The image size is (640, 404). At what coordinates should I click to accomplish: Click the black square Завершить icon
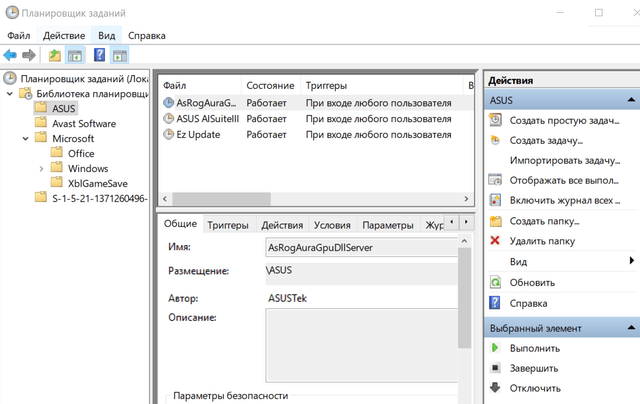pyautogui.click(x=495, y=368)
